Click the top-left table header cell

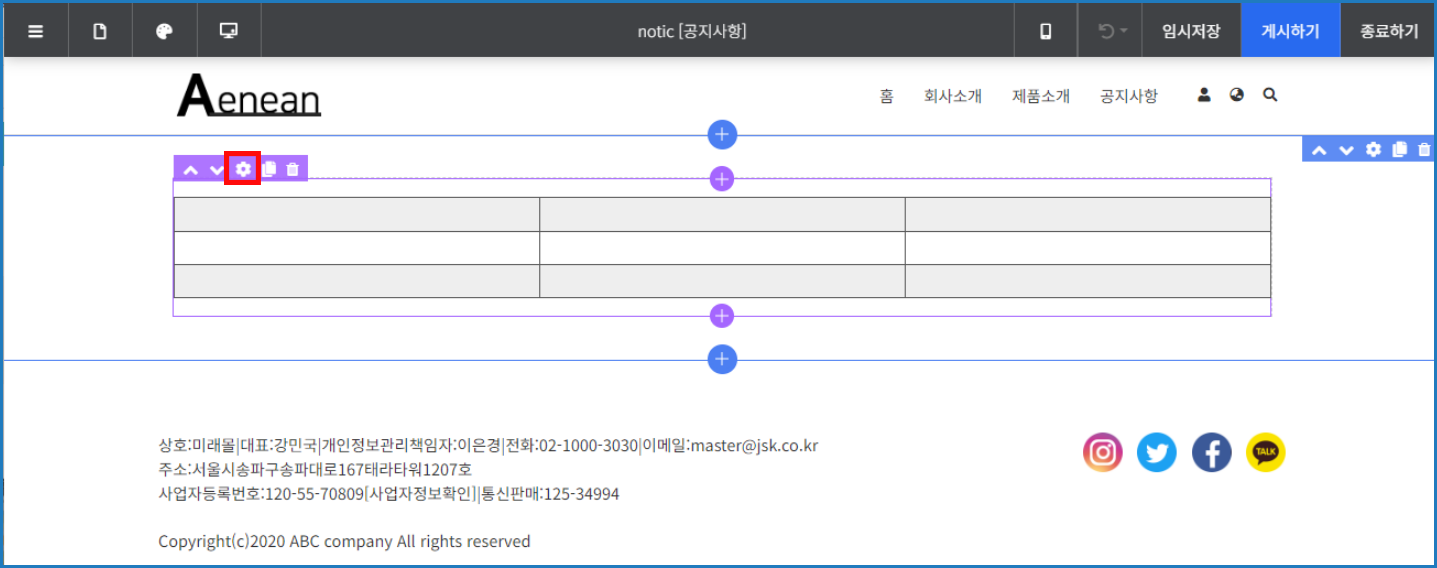click(x=356, y=214)
